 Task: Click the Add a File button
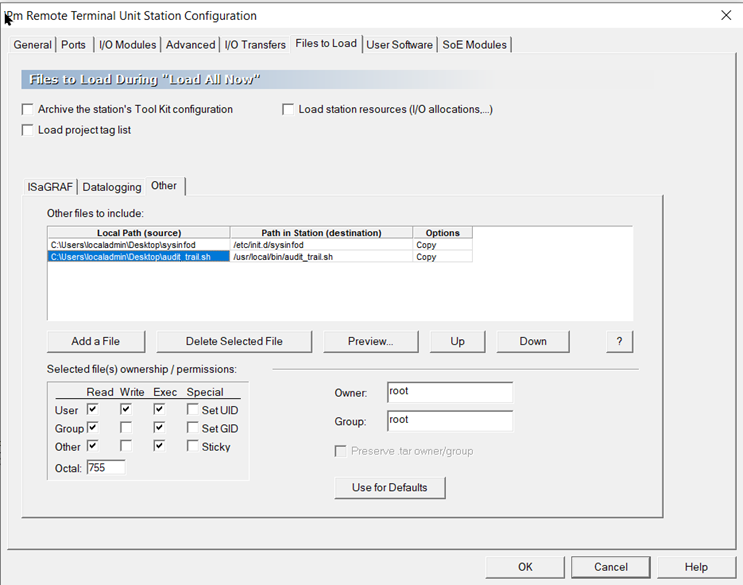96,341
